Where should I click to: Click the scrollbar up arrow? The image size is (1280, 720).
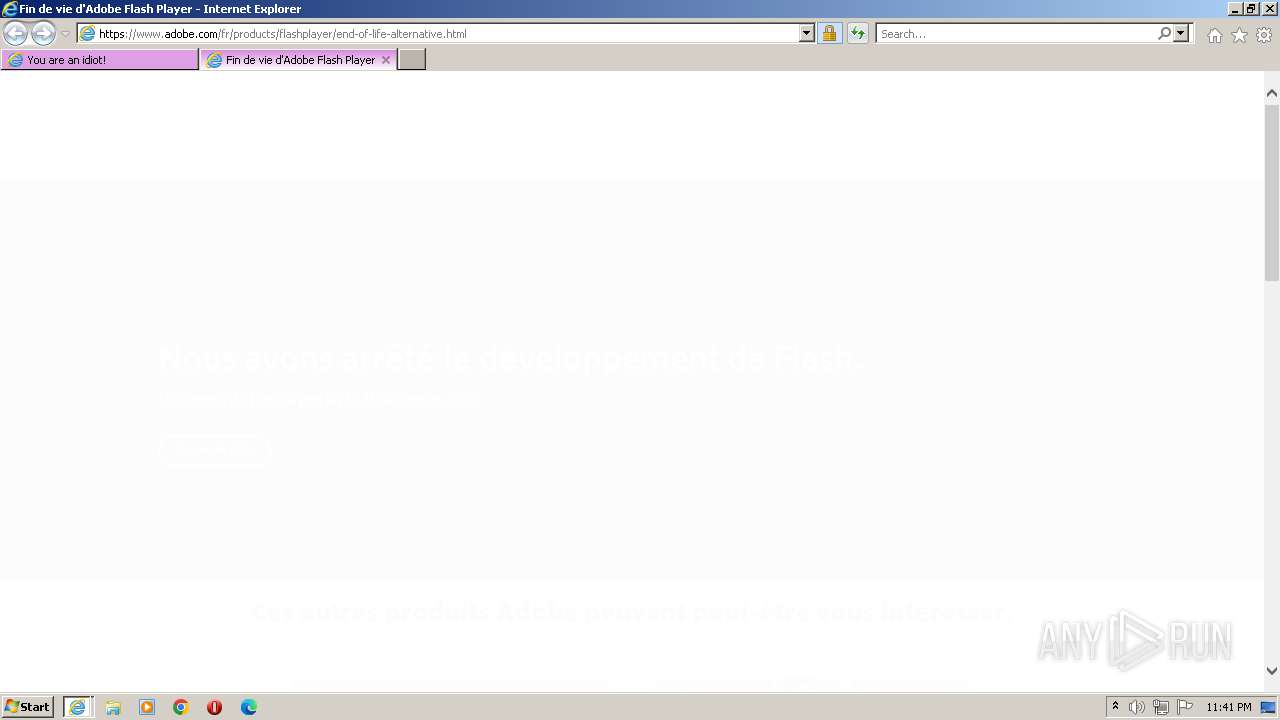coord(1272,93)
